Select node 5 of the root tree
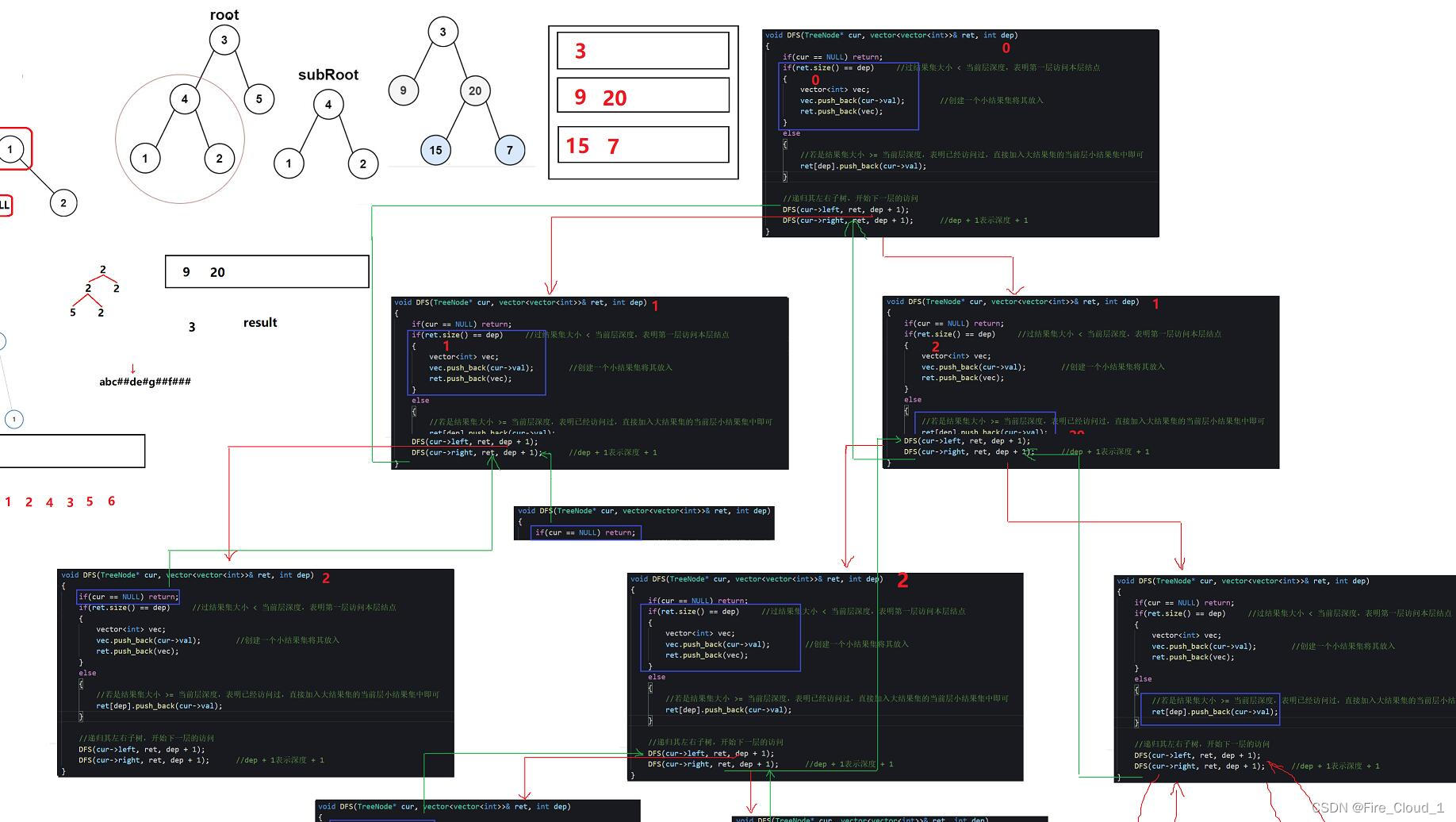 tap(259, 99)
